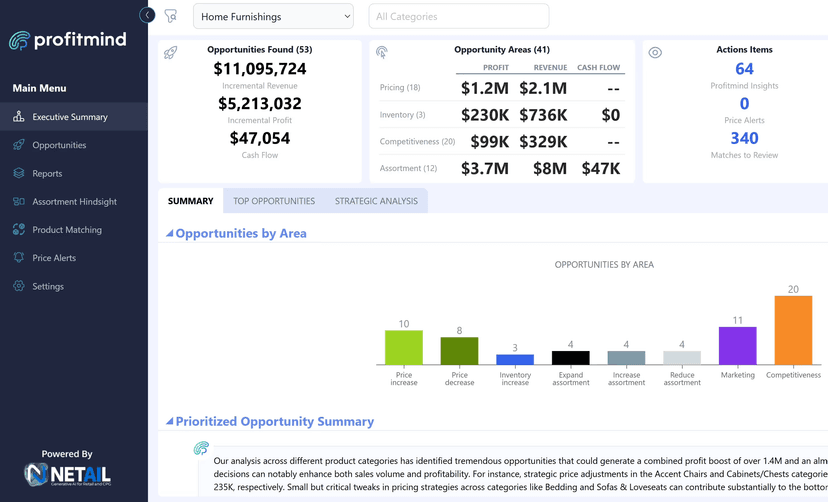
Task: Click the All Categories input field
Action: (459, 16)
